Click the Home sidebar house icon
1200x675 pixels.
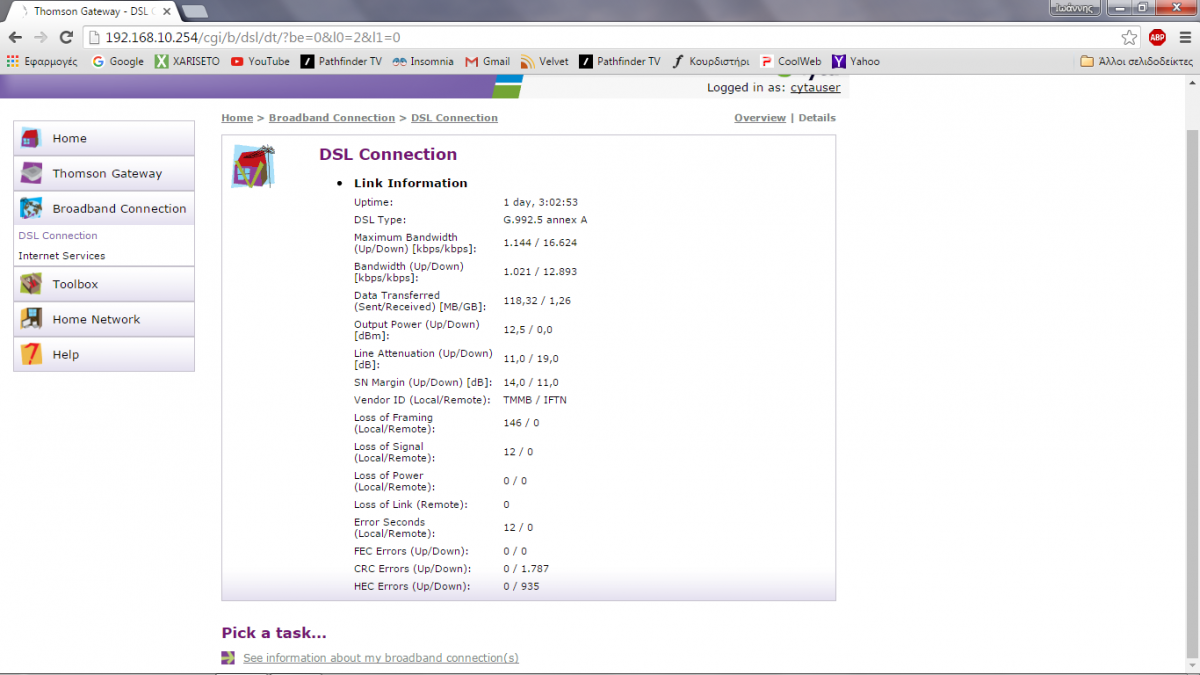pyautogui.click(x=32, y=138)
